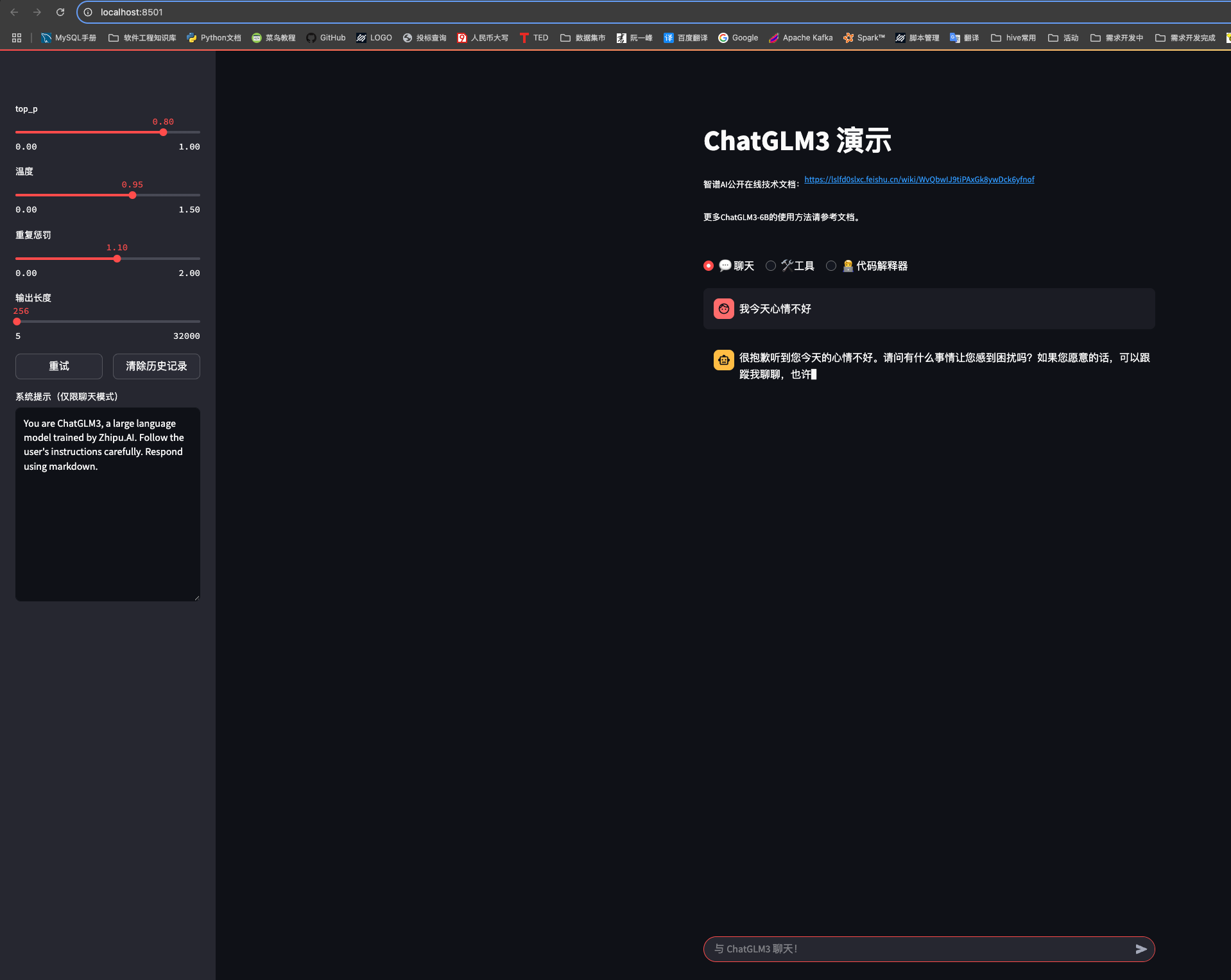
Task: Click the user avatar icon in chat
Action: click(724, 309)
